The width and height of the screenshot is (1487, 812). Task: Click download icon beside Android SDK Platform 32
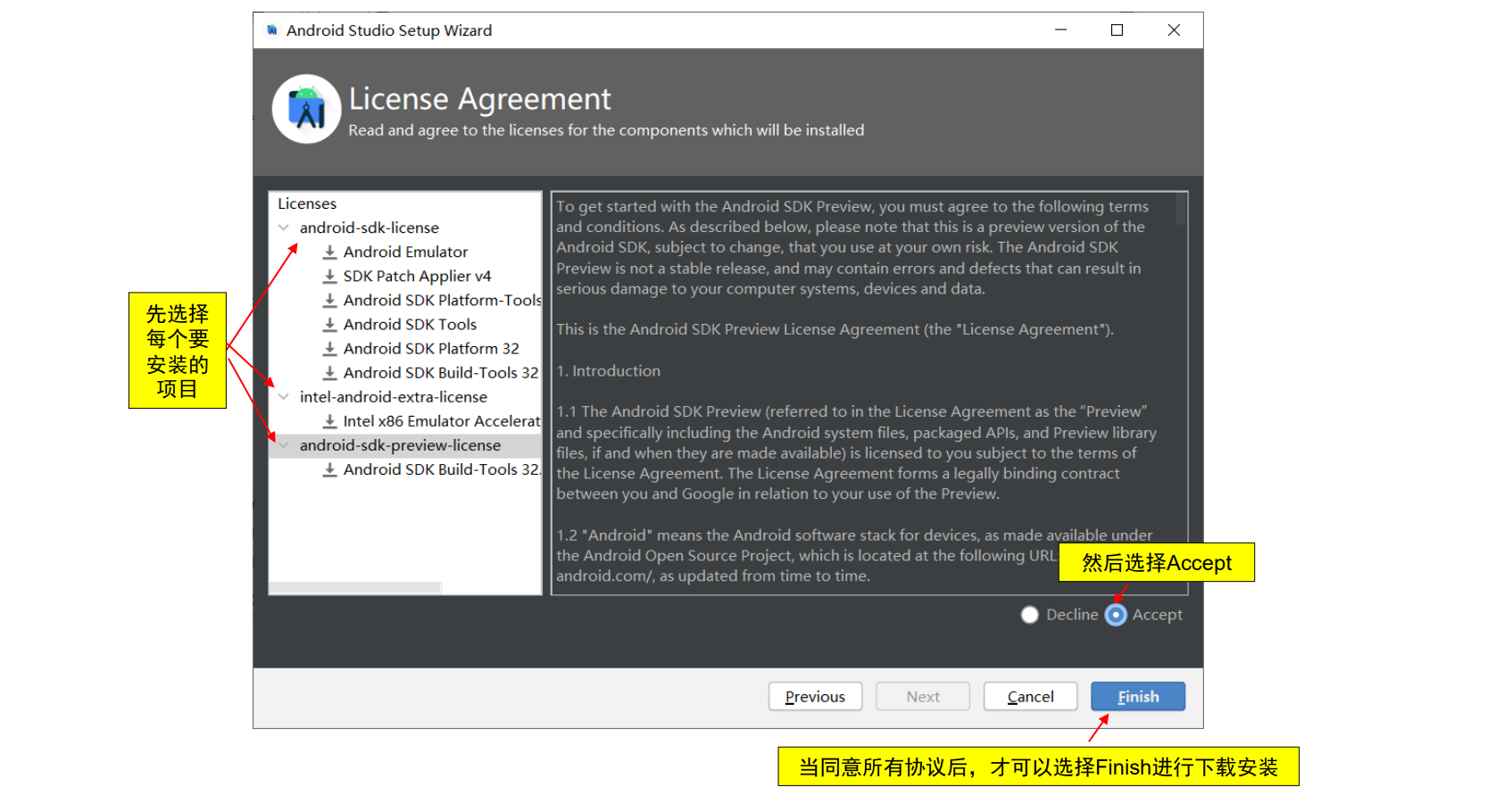click(x=330, y=349)
